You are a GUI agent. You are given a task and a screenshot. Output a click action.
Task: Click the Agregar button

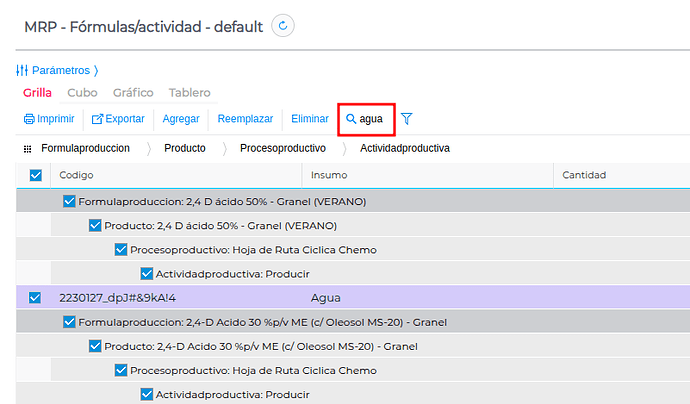pos(181,119)
